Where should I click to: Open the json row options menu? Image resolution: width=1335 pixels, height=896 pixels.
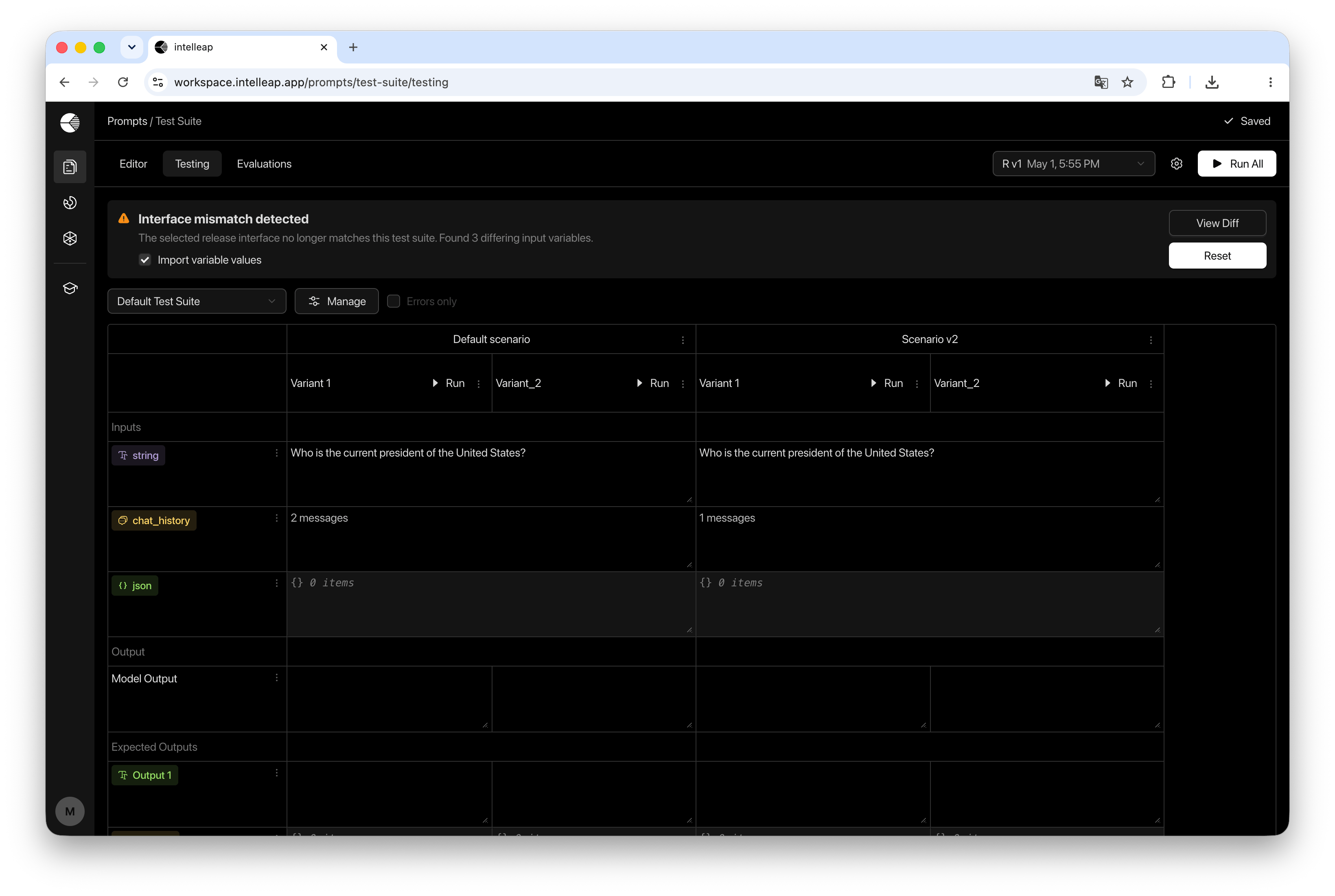(x=277, y=583)
